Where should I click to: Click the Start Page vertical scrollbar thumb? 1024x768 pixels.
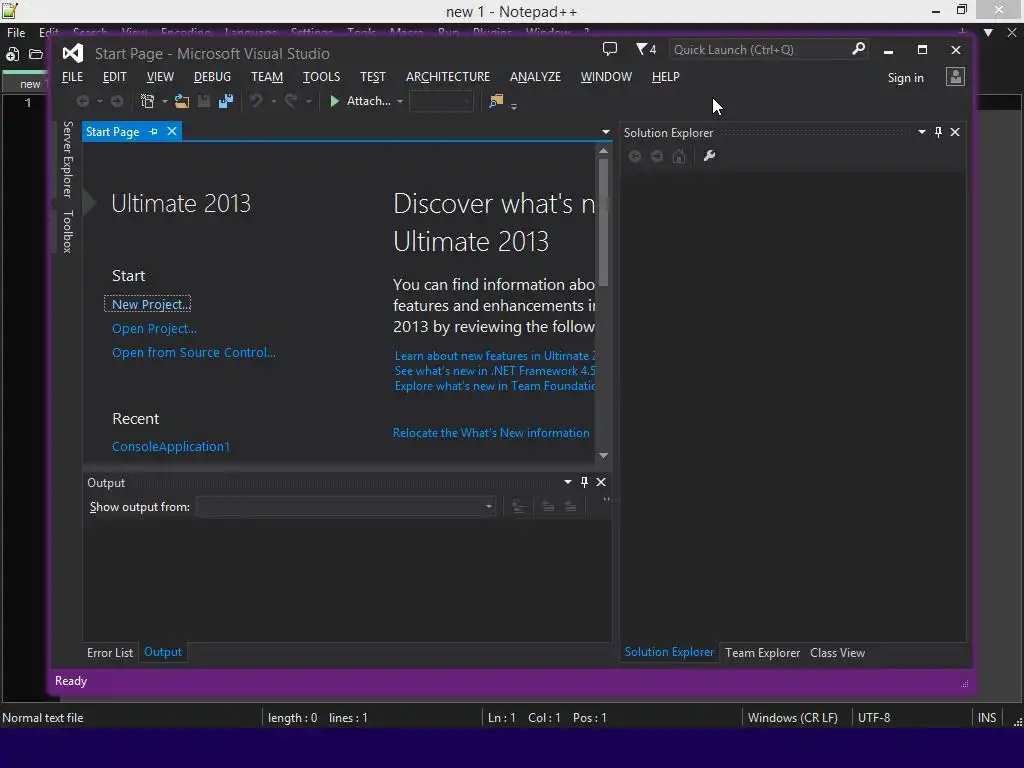pos(603,222)
